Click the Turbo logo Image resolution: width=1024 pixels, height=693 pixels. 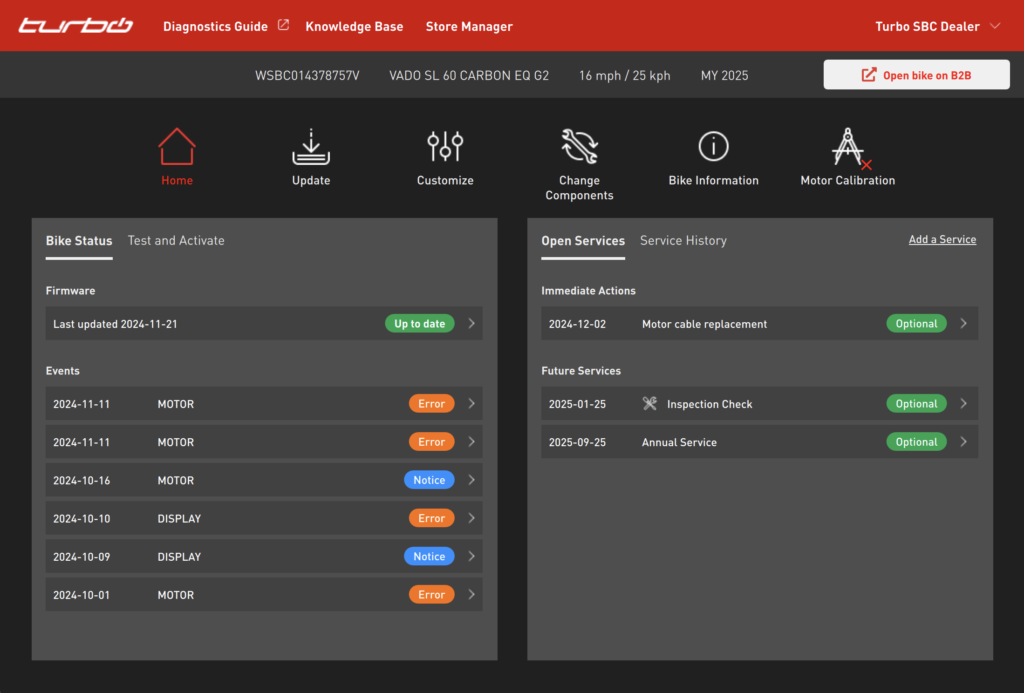75,26
